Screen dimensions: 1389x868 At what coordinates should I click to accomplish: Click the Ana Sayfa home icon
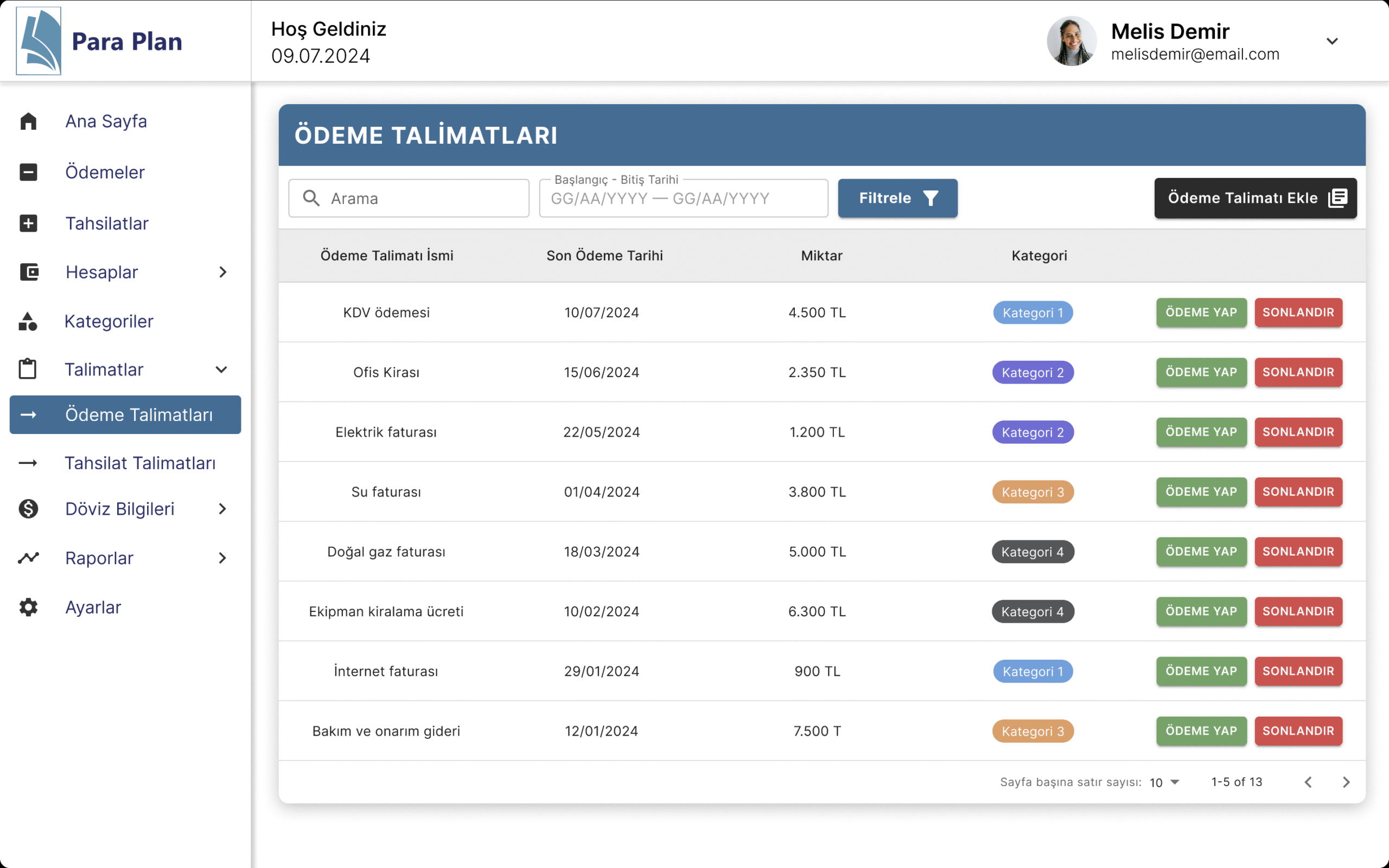[x=28, y=121]
